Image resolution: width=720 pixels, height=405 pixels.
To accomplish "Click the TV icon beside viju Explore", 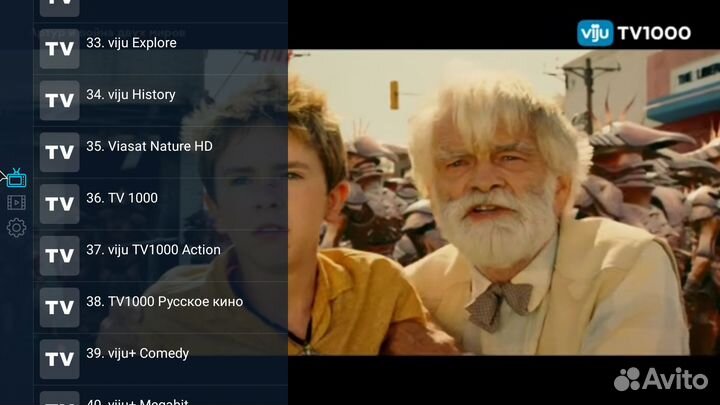I will click(x=60, y=48).
